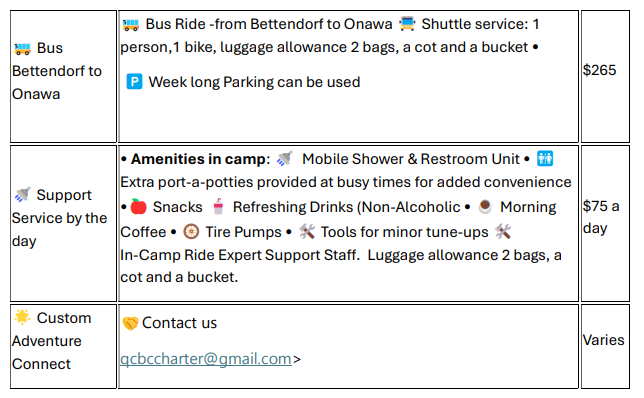This screenshot has height=398, width=644.
Task: Click the 'Week long Parking can be used' text
Action: point(254,82)
